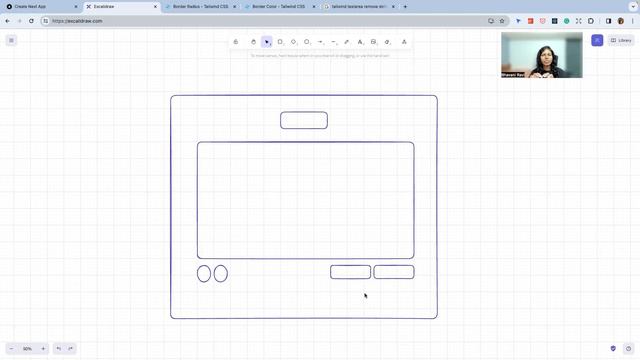Bookmark this page with the star icon
This screenshot has width=640, height=360.
pos(502,21)
